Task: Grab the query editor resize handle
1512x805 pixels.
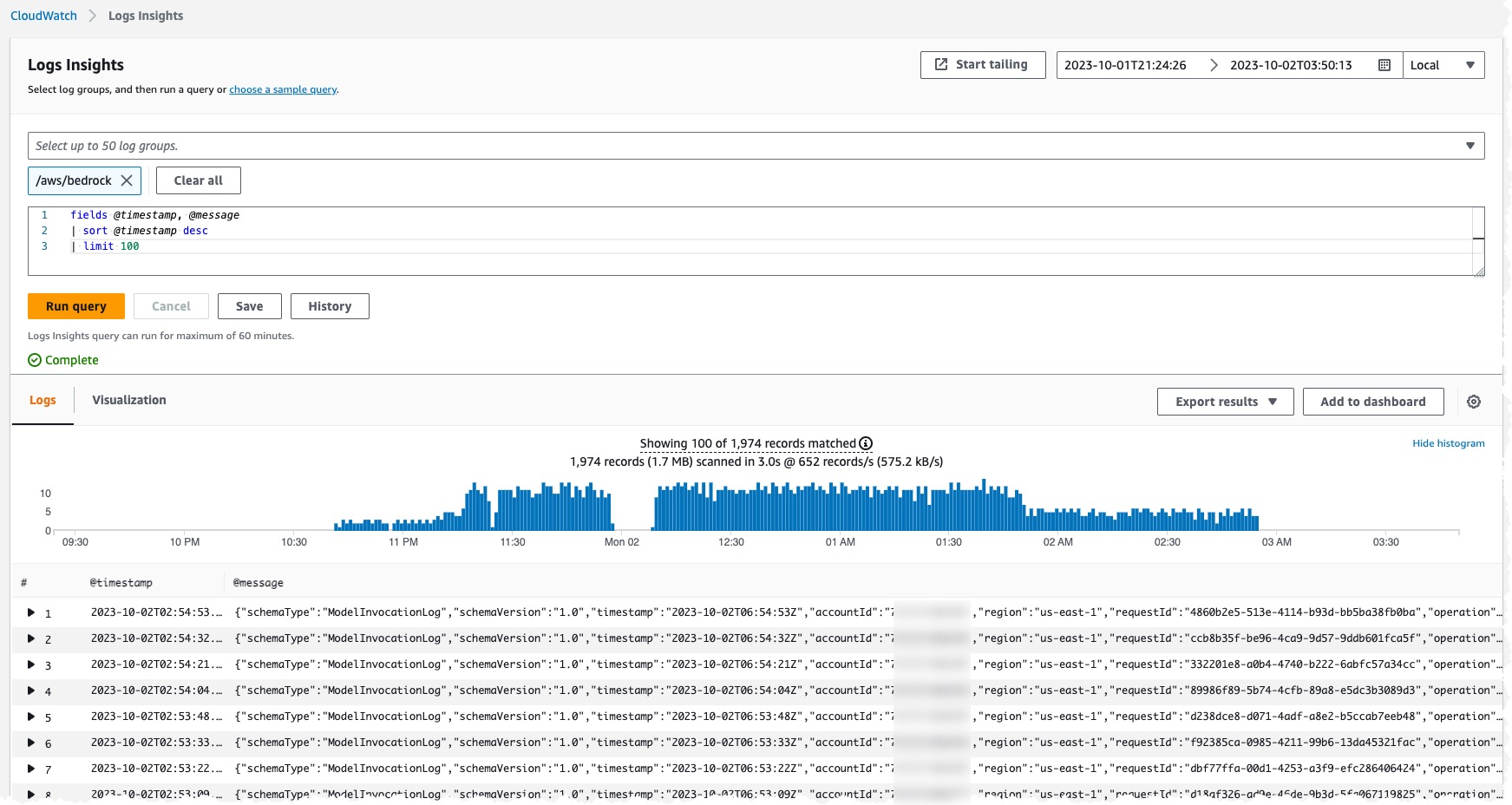Action: coord(1479,271)
